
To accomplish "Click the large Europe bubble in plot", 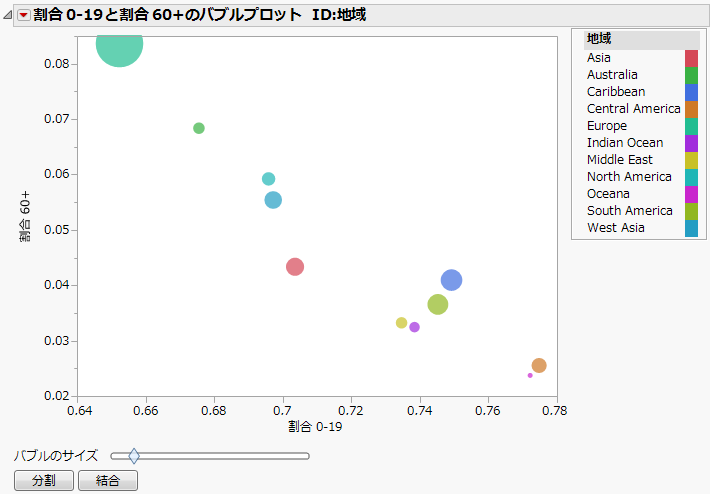I will point(120,46).
